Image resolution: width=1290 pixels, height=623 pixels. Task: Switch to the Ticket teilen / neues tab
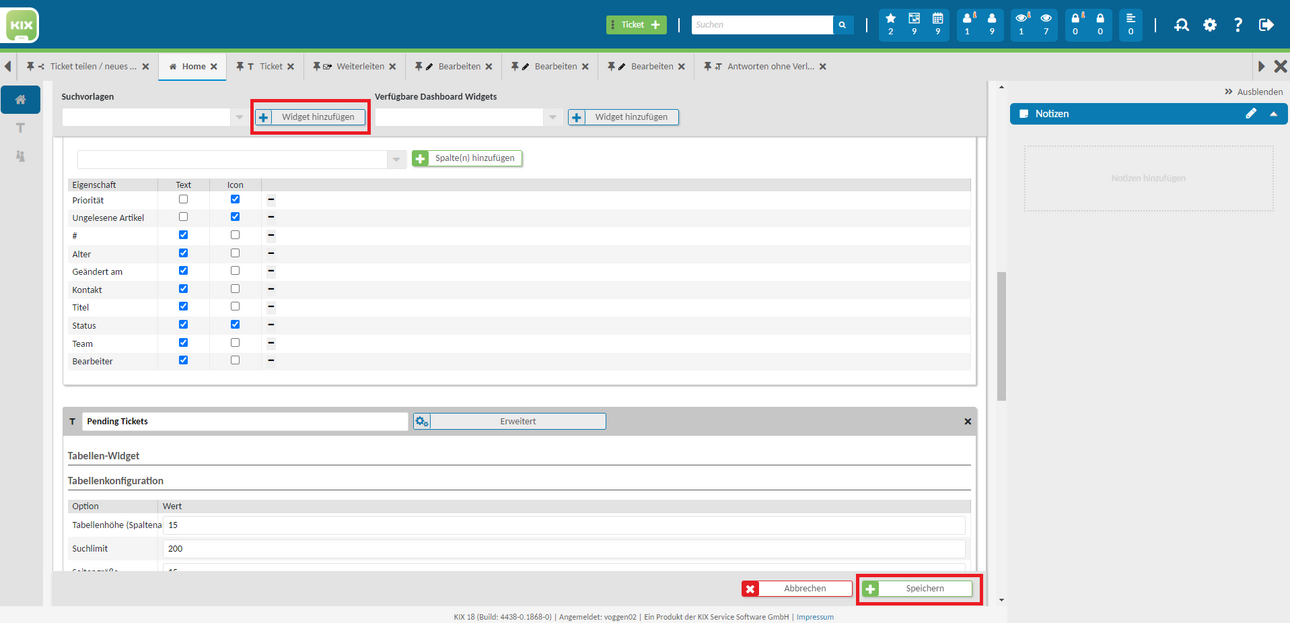(86, 67)
